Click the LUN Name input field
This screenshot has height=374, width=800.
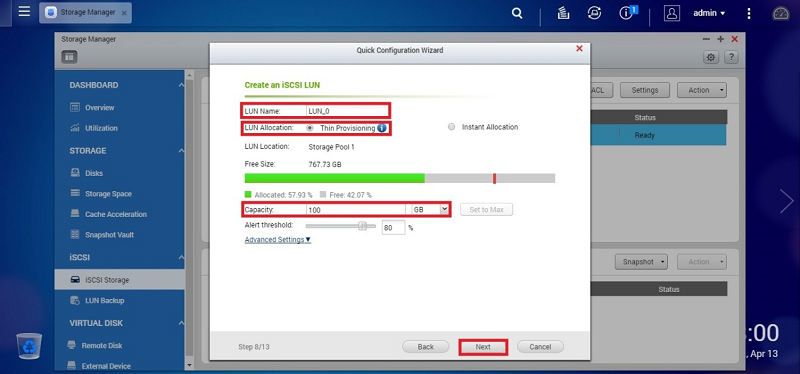click(348, 111)
